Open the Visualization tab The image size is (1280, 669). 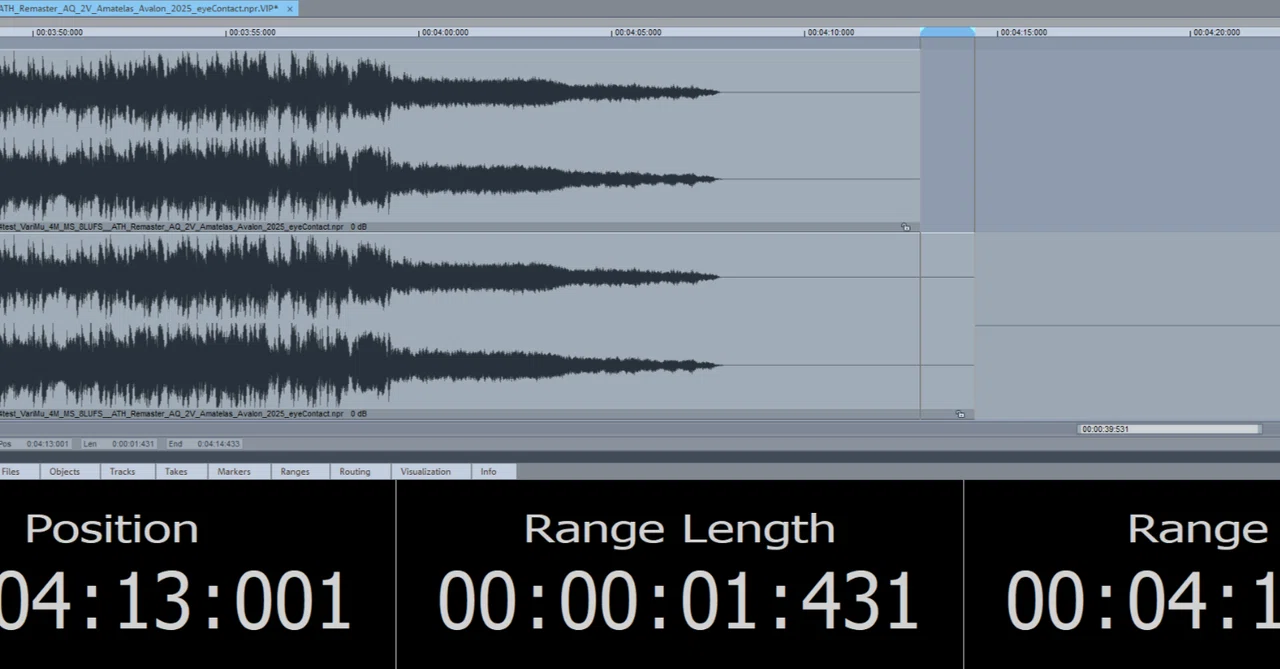pos(426,471)
